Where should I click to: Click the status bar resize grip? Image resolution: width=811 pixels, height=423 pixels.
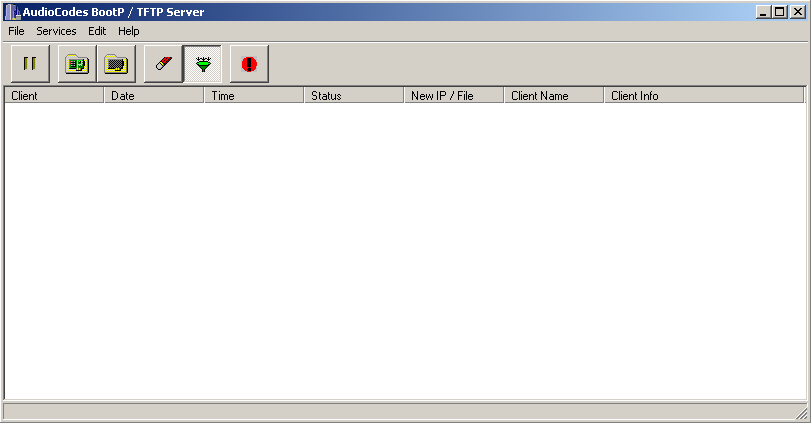pos(801,413)
